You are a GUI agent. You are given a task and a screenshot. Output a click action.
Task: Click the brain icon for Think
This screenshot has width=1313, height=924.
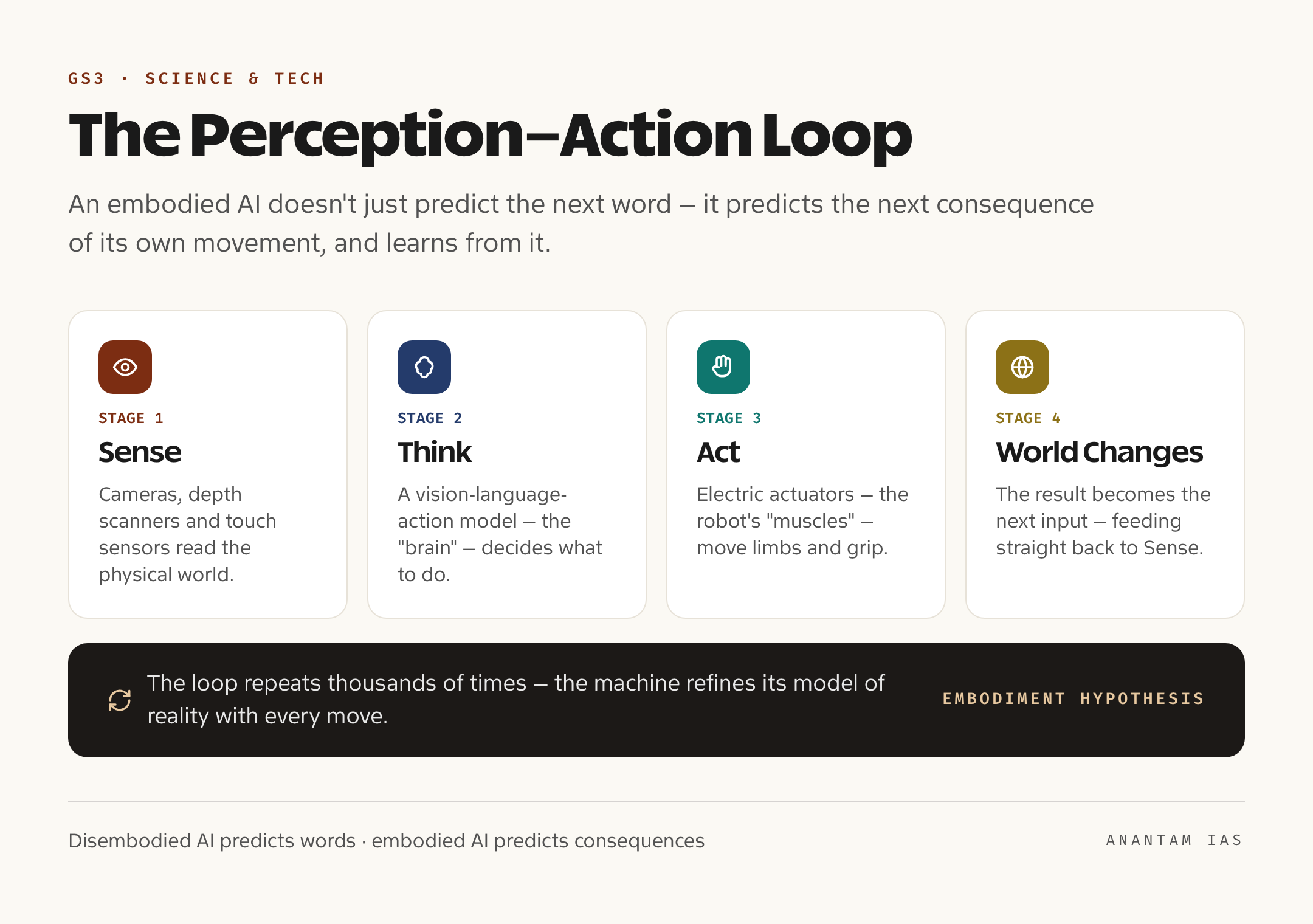(424, 367)
